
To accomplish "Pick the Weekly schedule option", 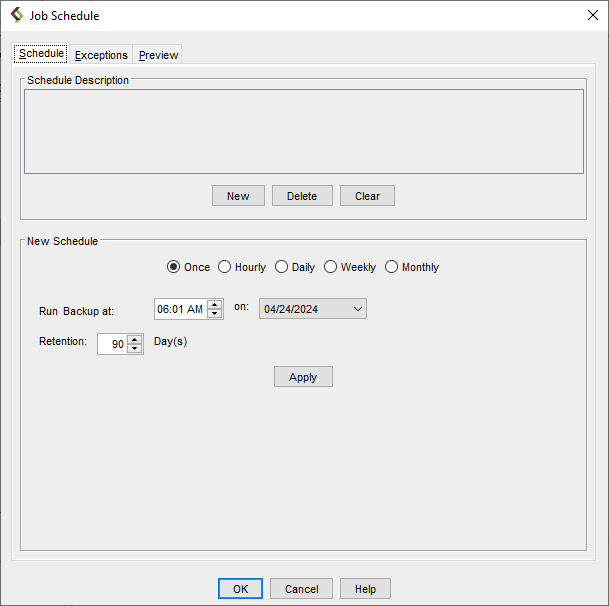I will point(330,267).
